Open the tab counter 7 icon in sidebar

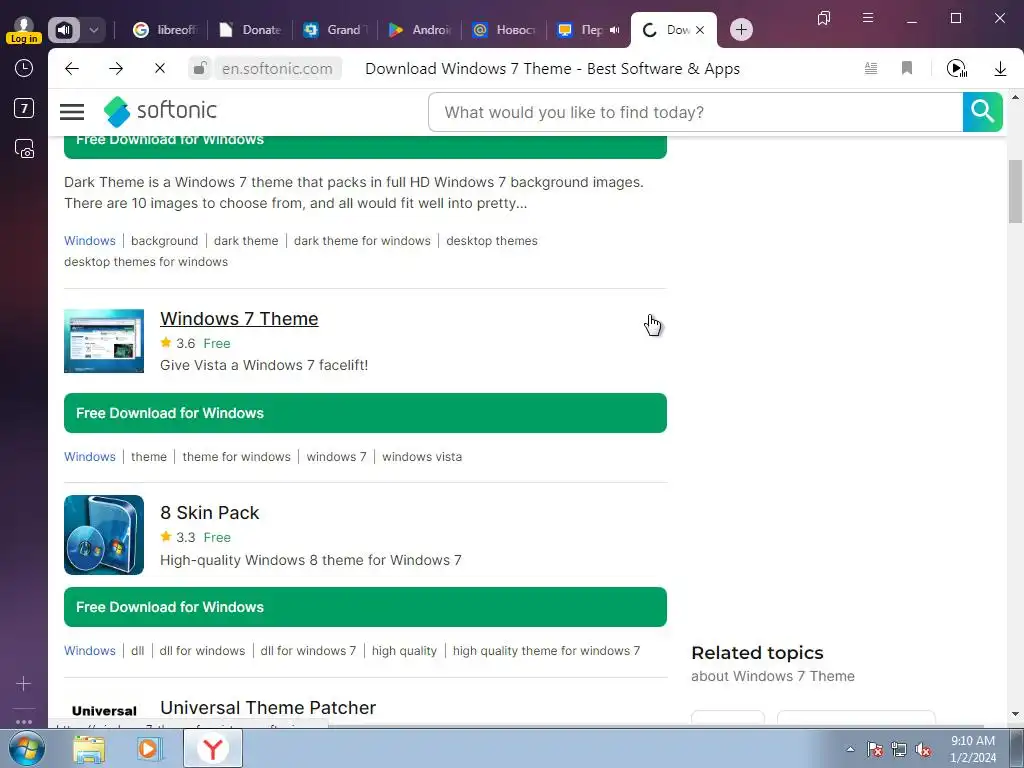pyautogui.click(x=24, y=108)
